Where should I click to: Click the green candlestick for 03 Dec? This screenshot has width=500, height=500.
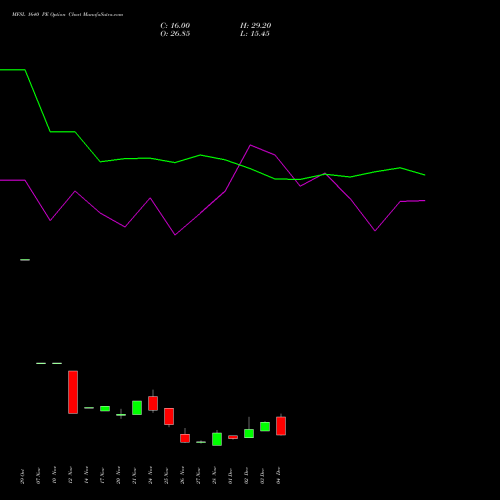[x=265, y=427]
